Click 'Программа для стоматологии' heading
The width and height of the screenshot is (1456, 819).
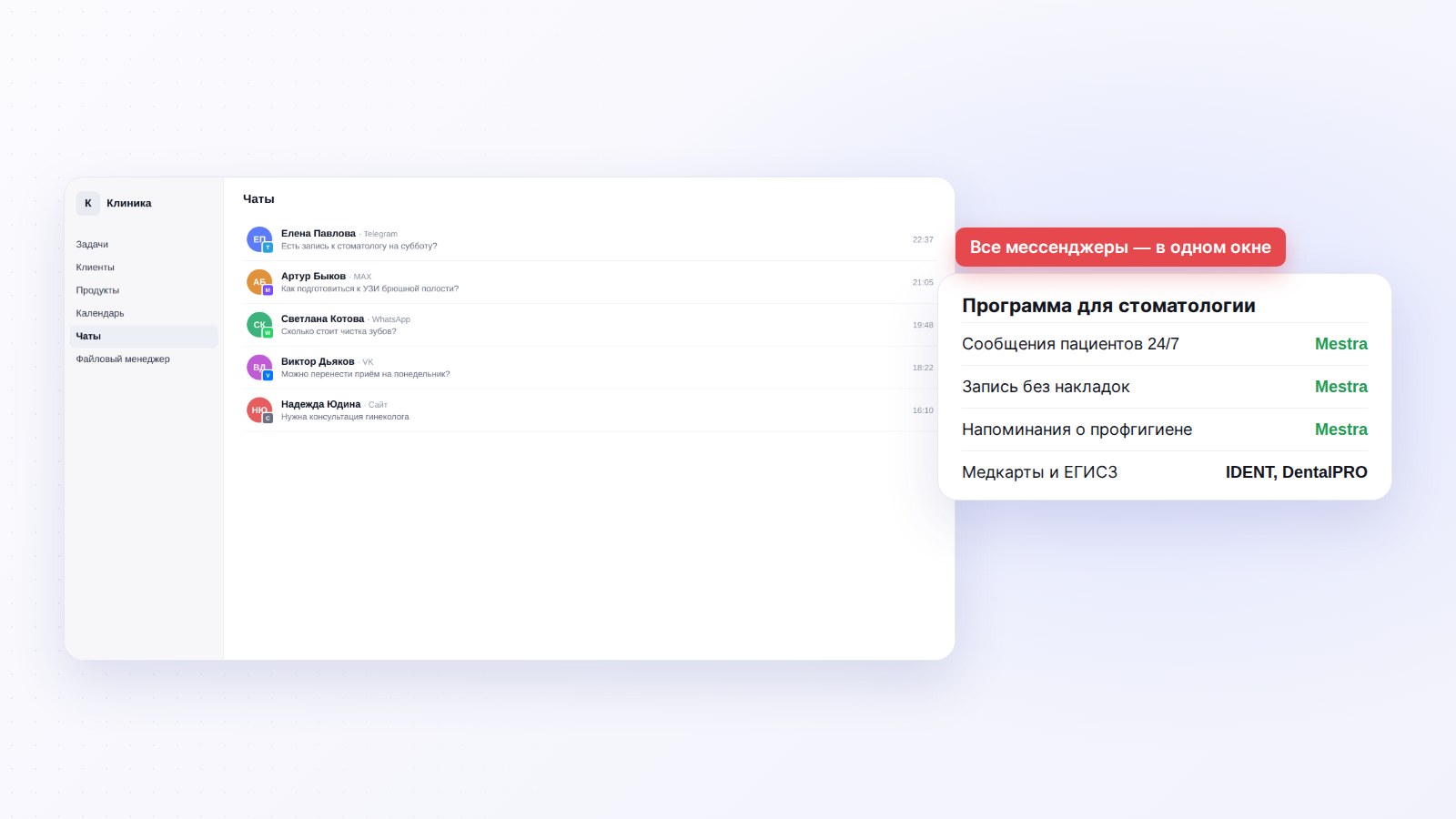(1108, 306)
